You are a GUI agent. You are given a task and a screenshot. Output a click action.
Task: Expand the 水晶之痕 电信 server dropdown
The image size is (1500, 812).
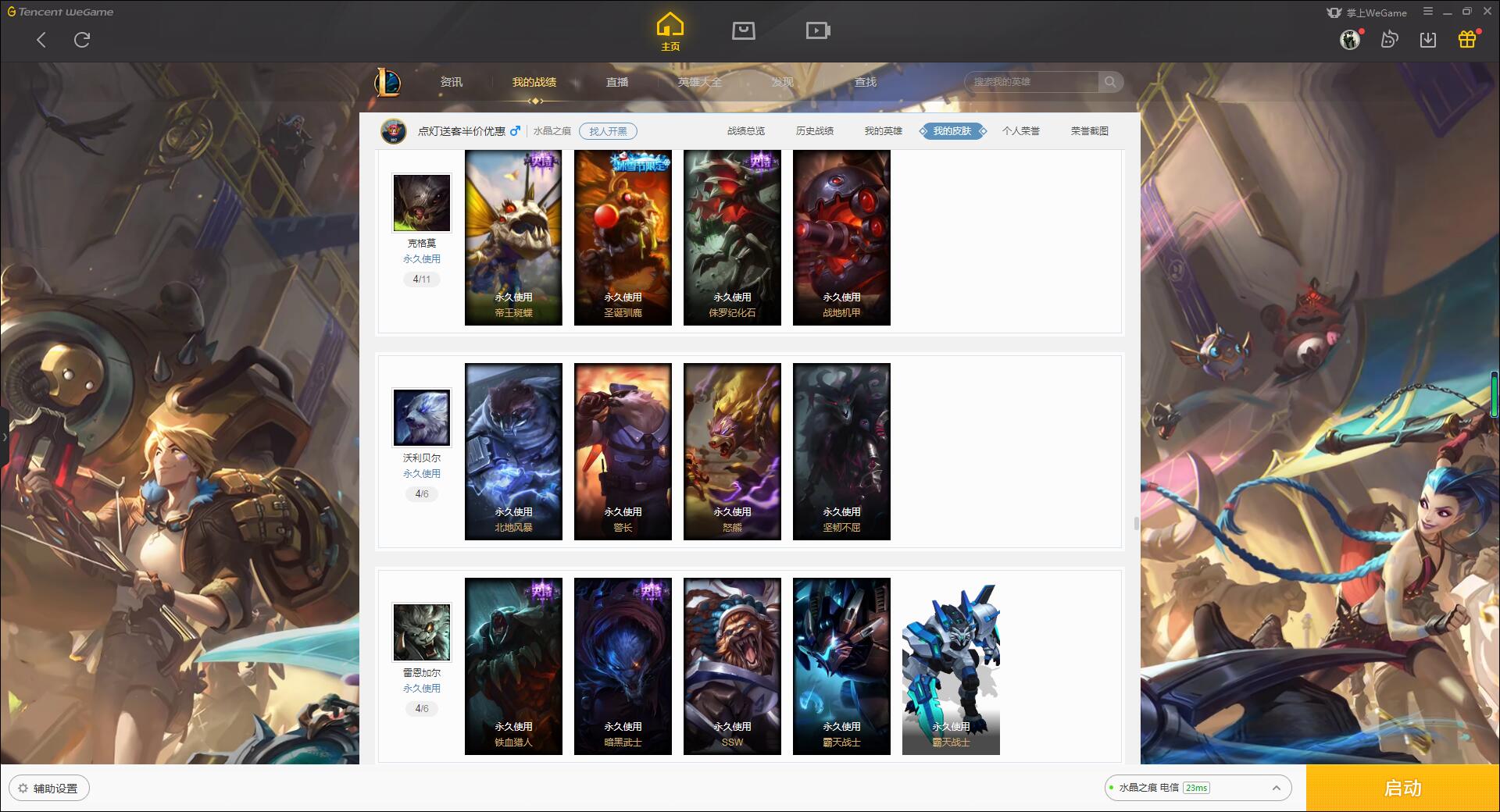tap(1198, 788)
